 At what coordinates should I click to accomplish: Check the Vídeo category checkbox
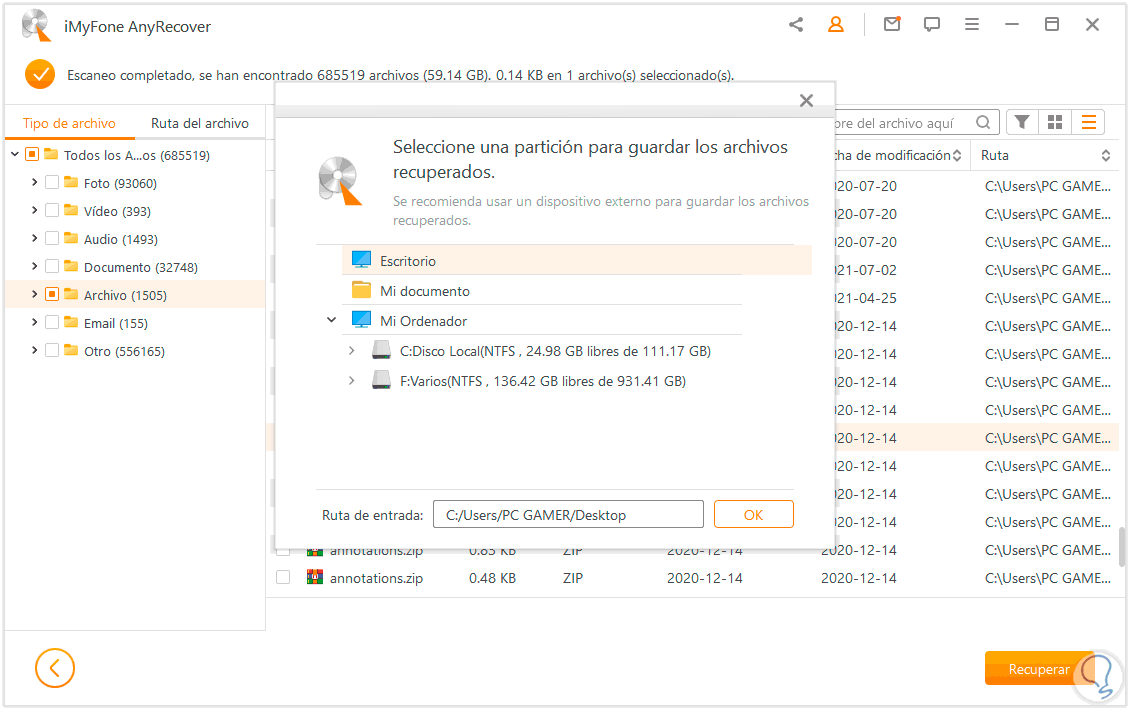[52, 210]
